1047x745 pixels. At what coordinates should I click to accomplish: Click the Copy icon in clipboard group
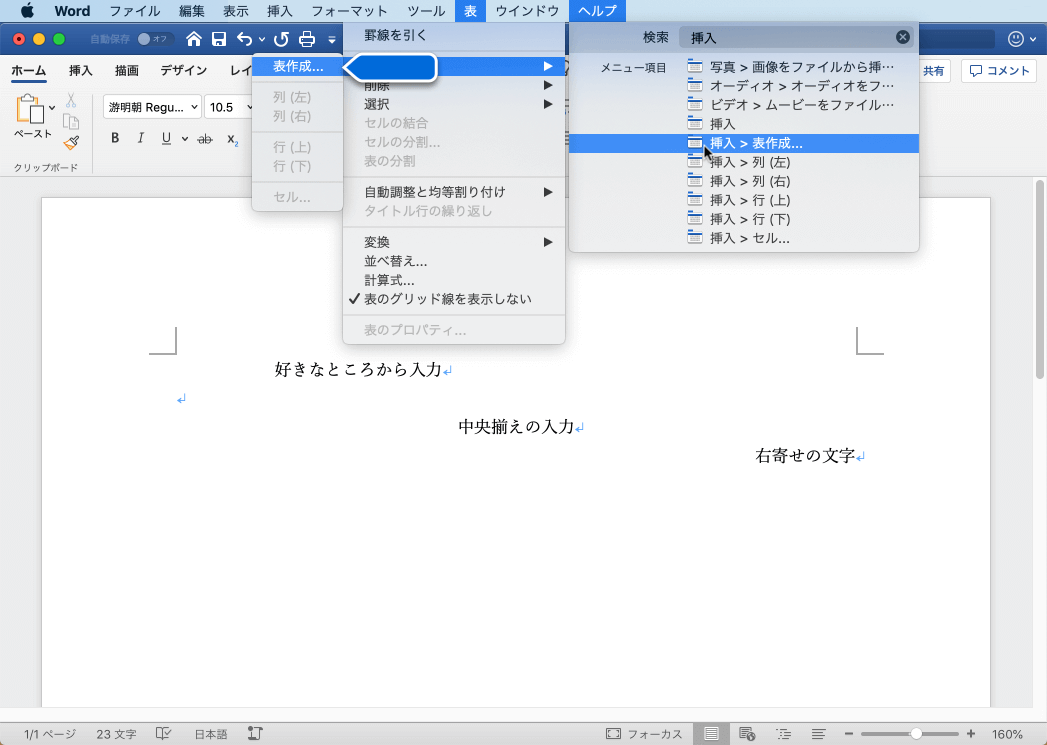pos(71,121)
